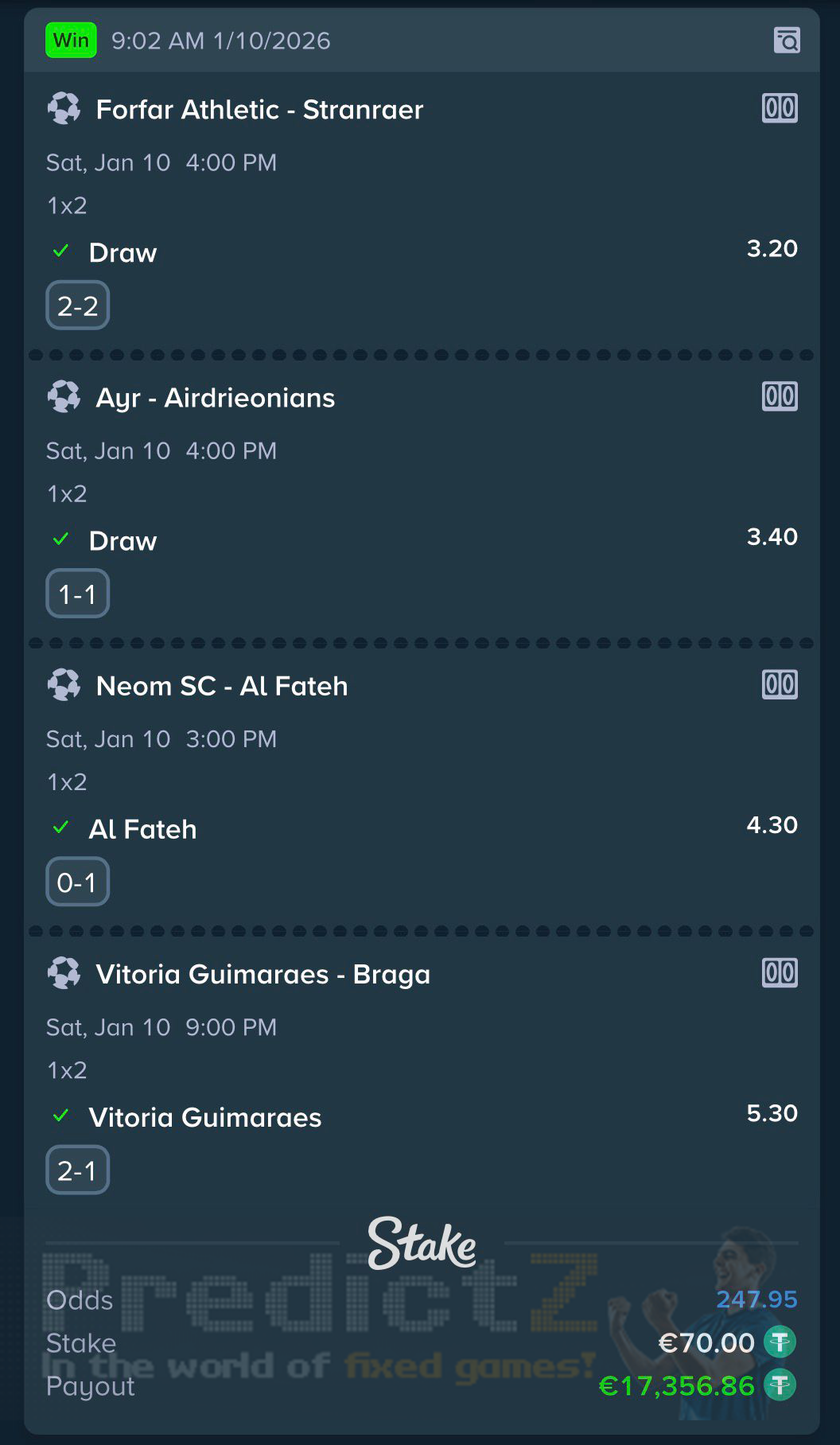The width and height of the screenshot is (840, 1445).
Task: Open the 1x2 market label under Neom SC match
Action: pyautogui.click(x=67, y=782)
